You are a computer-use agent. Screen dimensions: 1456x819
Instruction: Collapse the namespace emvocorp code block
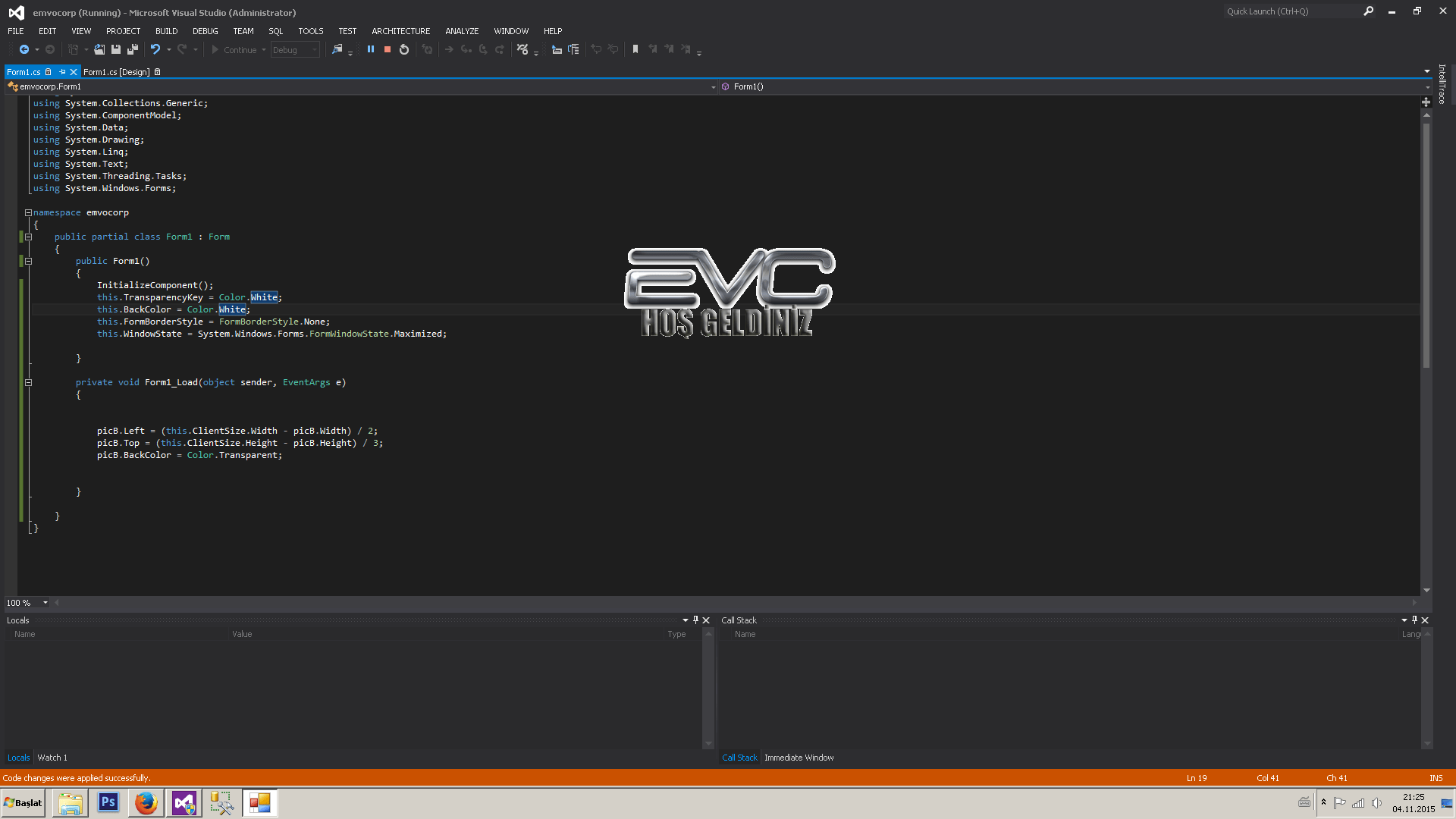click(28, 213)
